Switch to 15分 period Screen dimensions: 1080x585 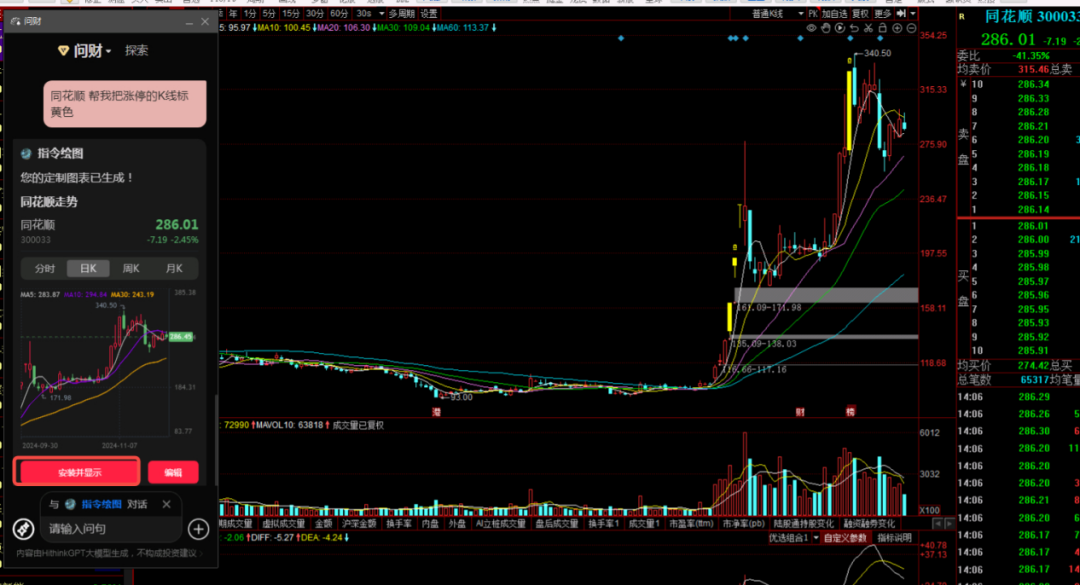291,14
